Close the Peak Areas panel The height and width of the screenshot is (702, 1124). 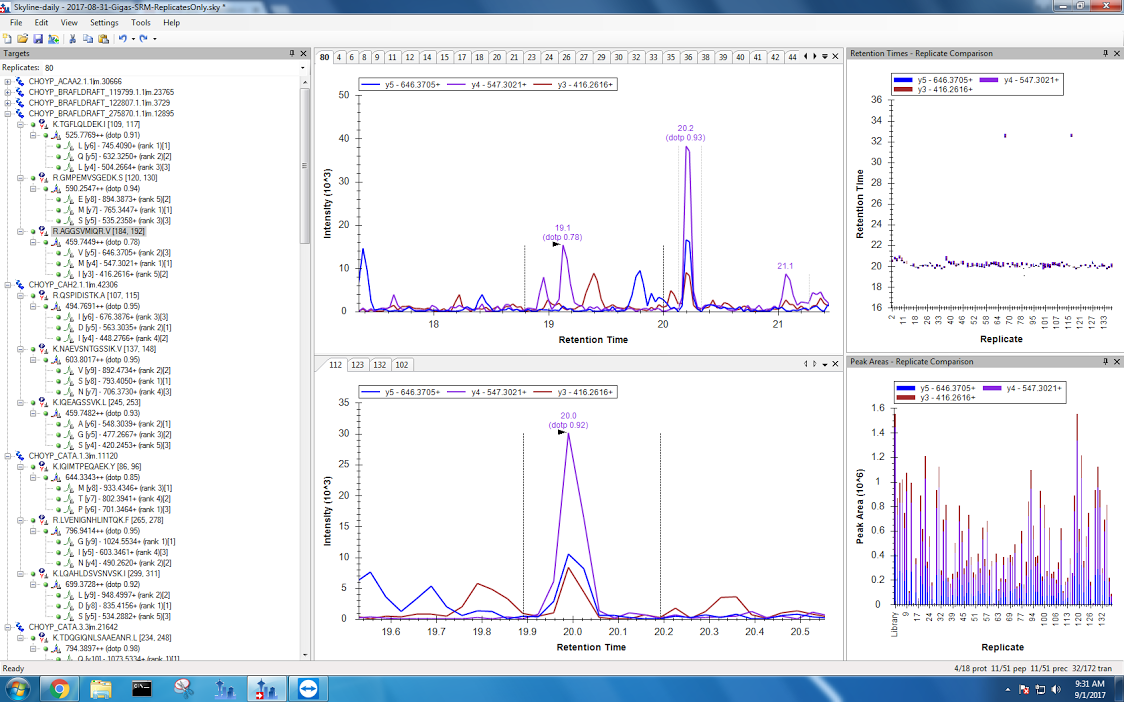click(x=1116, y=361)
